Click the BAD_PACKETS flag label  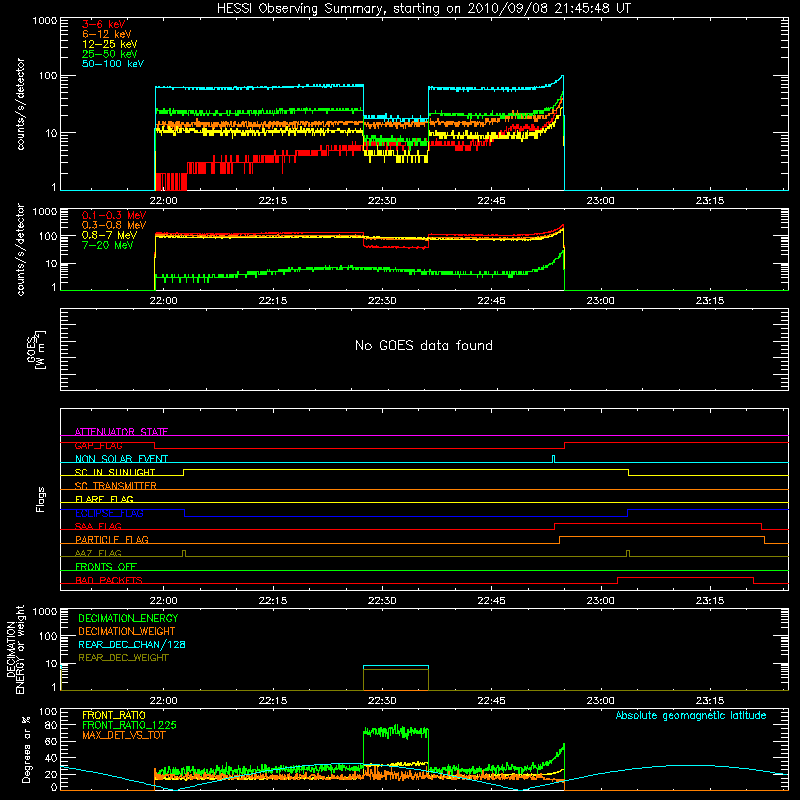coord(109,580)
